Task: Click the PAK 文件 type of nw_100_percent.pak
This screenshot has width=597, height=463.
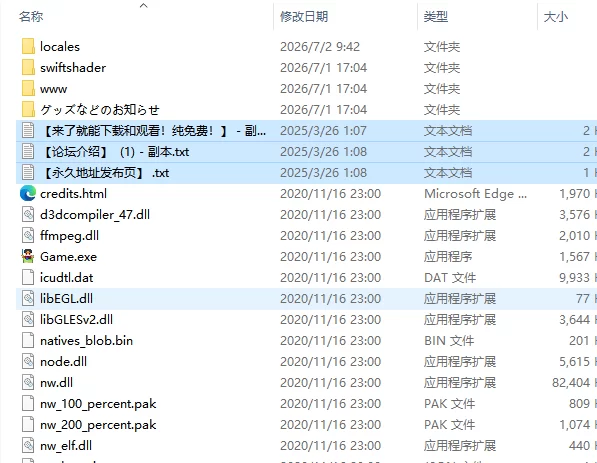Action: (450, 403)
